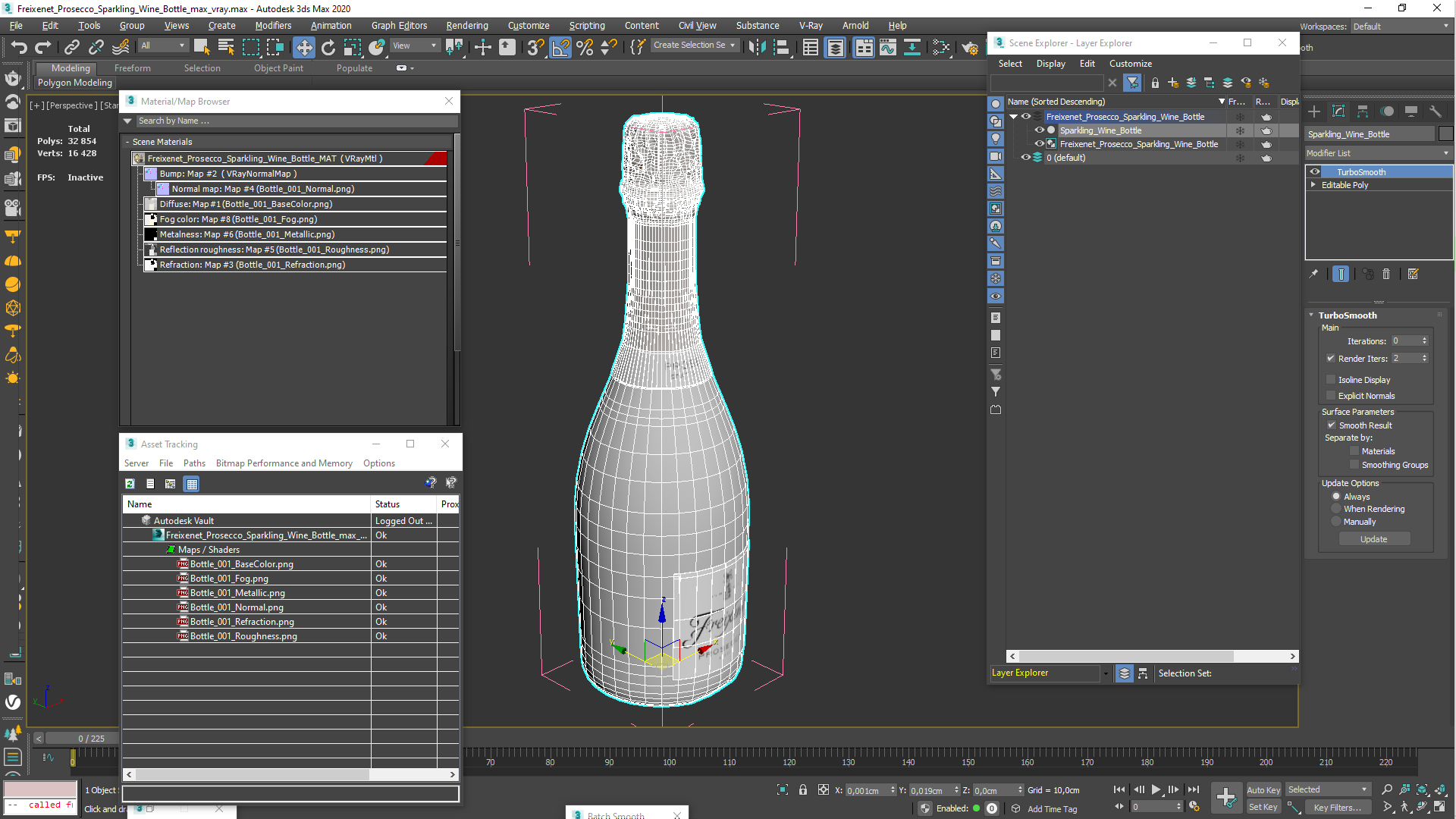Screen dimensions: 1456x819
Task: Click the Auto Key button
Action: 1263,789
